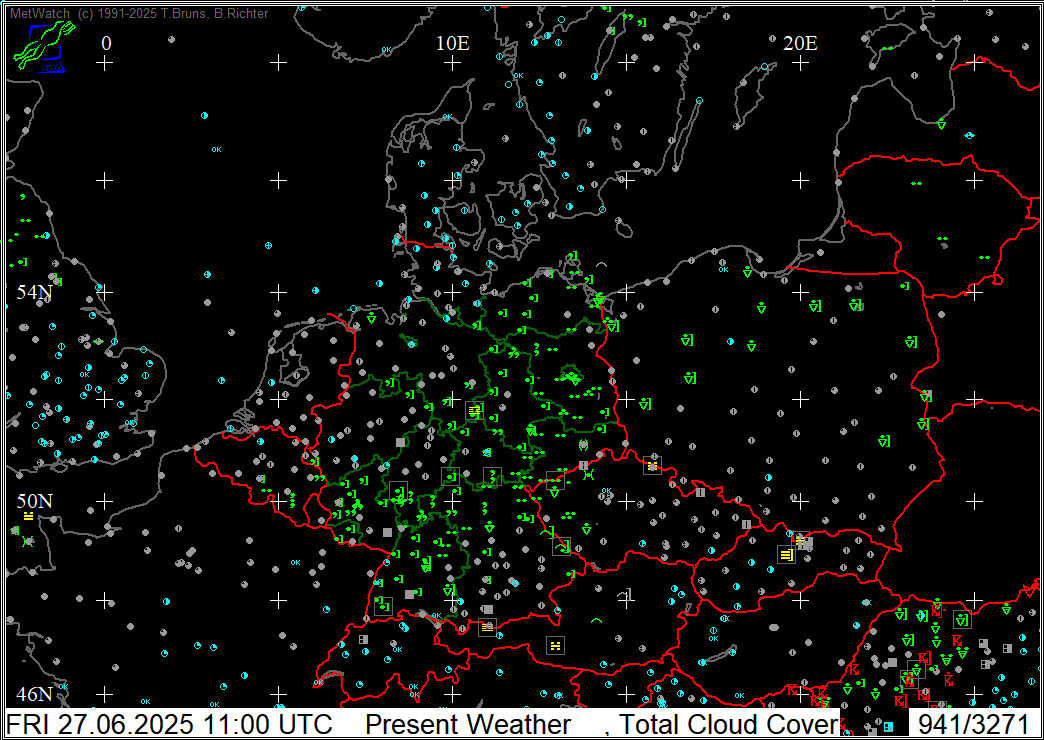Click the Total Cloud Cover label
The height and width of the screenshot is (740, 1044).
728,724
